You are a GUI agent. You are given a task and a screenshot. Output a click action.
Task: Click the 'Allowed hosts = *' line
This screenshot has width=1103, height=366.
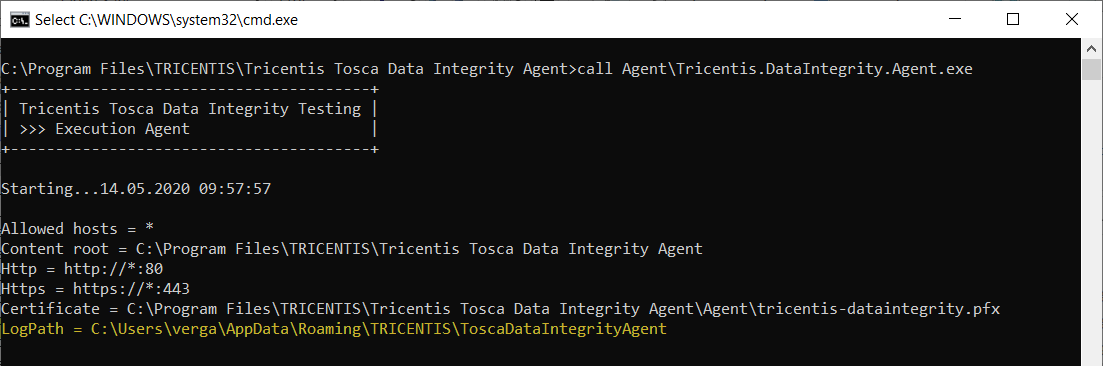77,229
